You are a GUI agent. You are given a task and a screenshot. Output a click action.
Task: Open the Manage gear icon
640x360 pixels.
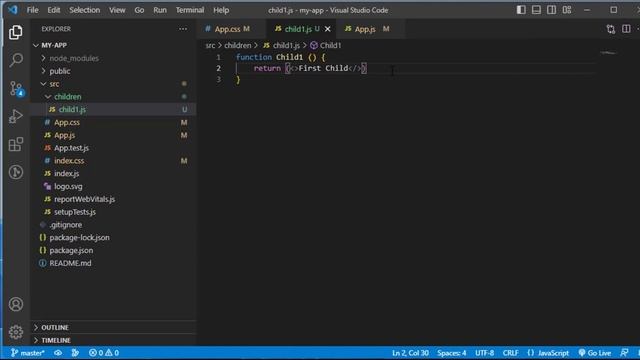[x=16, y=331]
